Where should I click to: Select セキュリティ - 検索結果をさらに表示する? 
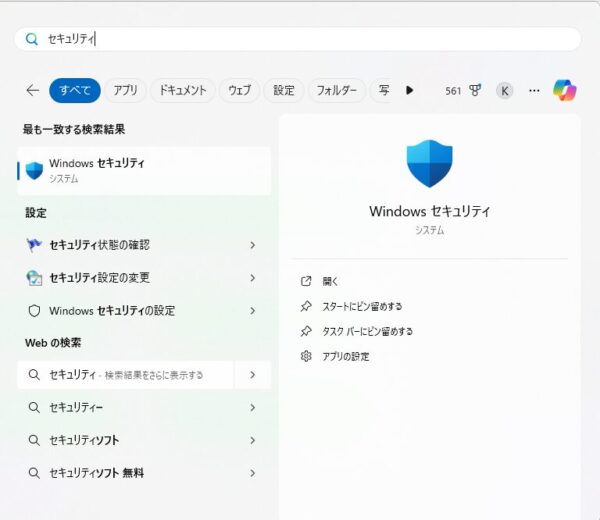[126, 375]
